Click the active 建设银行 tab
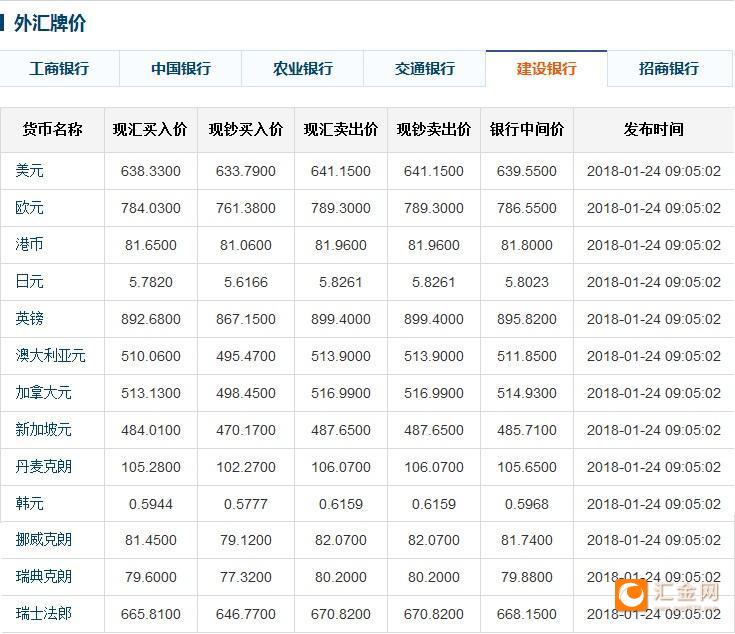This screenshot has width=735, height=634. tap(547, 69)
